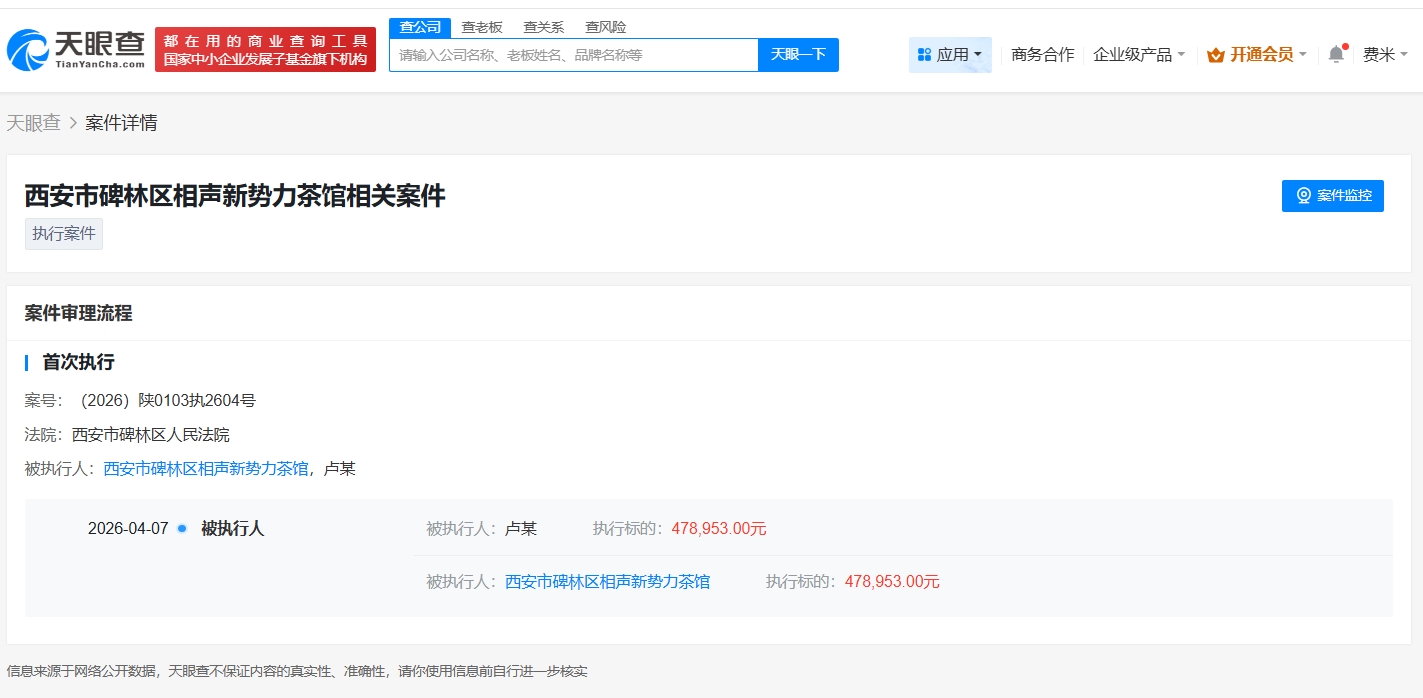
Task: Click the 天眼查 breadcrumb link
Action: (33, 123)
